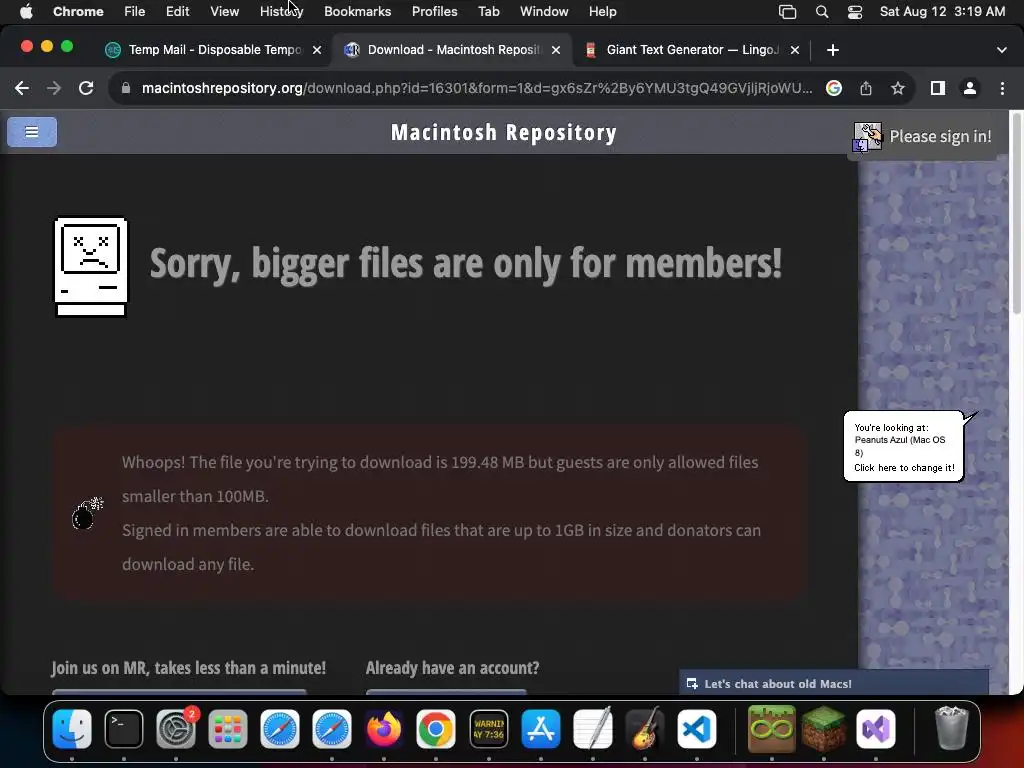Screen dimensions: 1024x768
Task: Click the sad Mac icon
Action: 91,267
